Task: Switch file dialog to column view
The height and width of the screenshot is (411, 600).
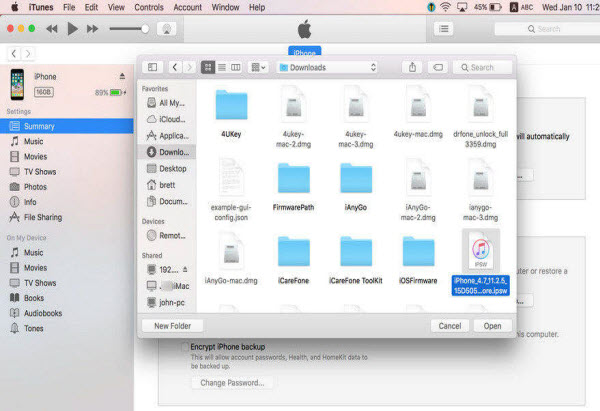Action: pyautogui.click(x=236, y=67)
